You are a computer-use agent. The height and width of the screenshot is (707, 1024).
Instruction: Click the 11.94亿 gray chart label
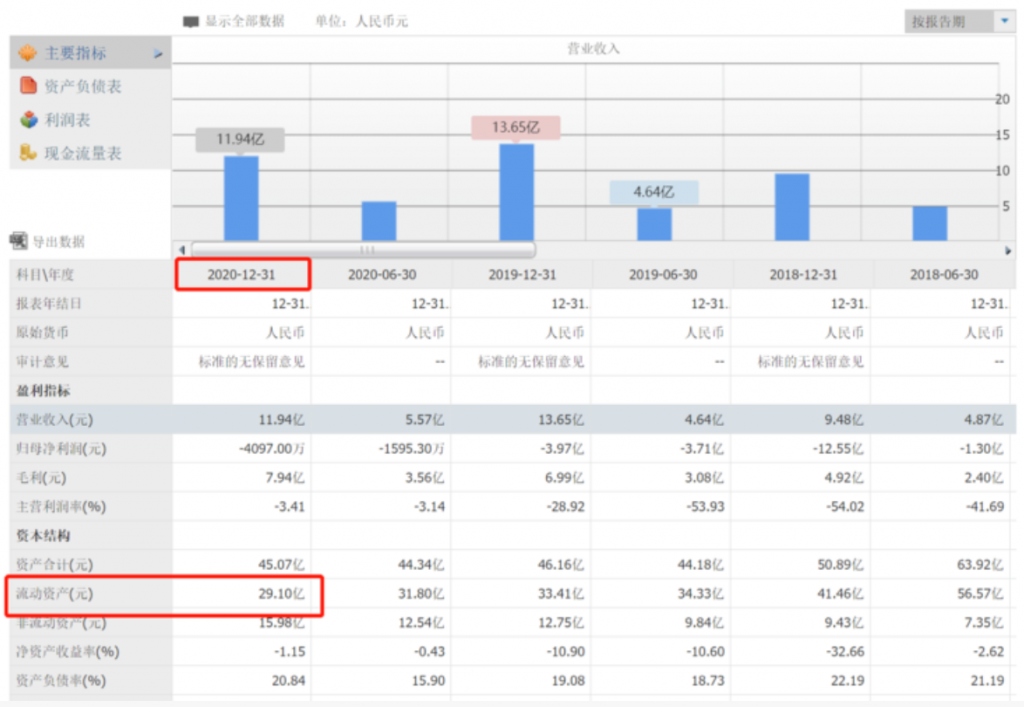click(x=240, y=140)
